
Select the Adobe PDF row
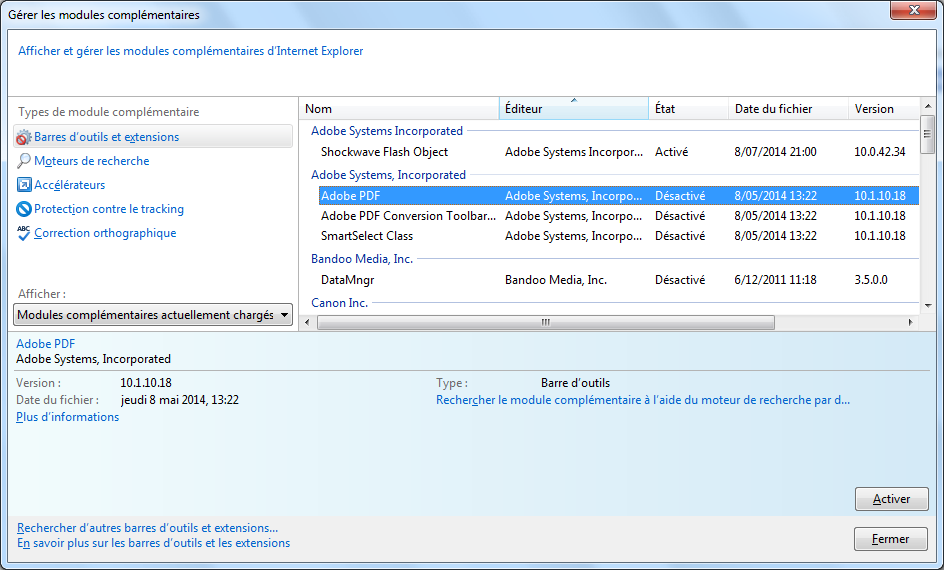click(x=618, y=196)
